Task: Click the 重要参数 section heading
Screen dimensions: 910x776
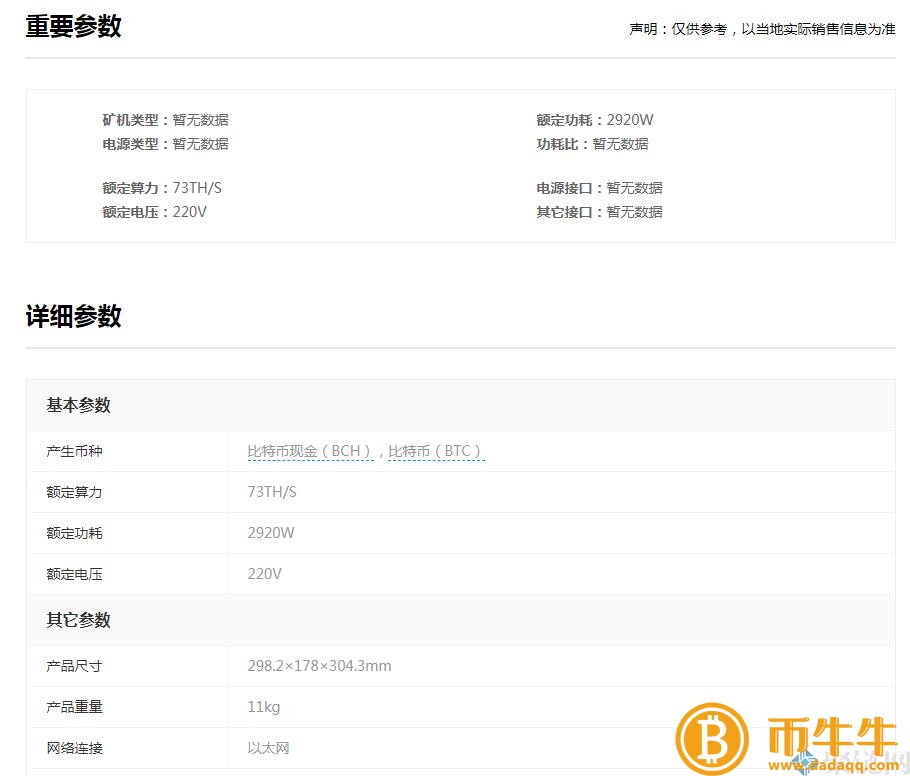Action: [x=72, y=27]
